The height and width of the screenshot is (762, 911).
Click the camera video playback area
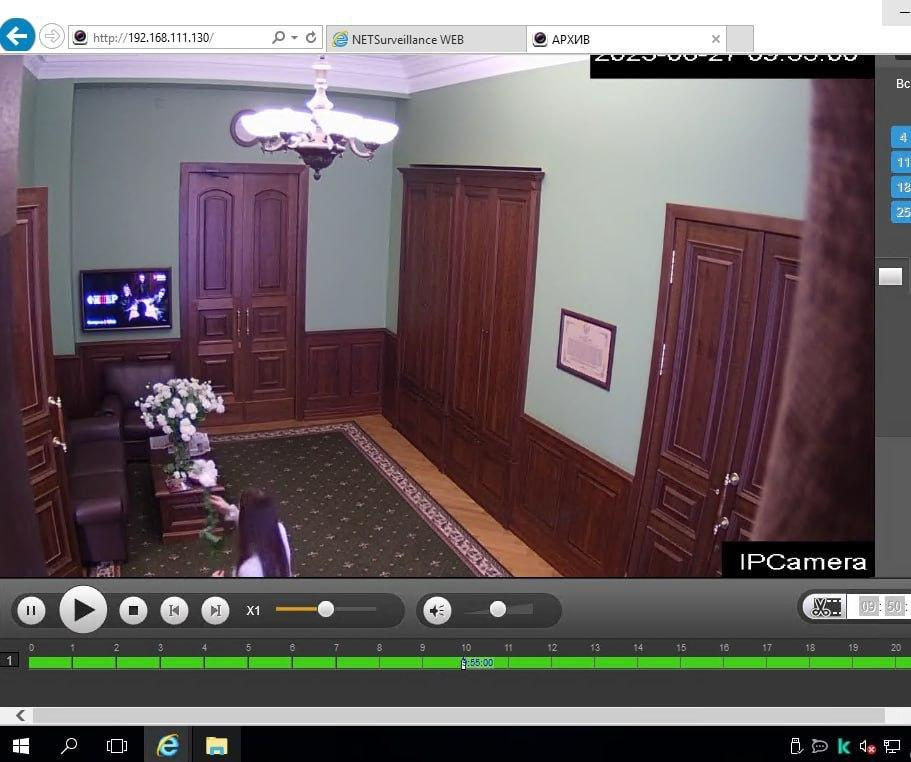click(437, 316)
